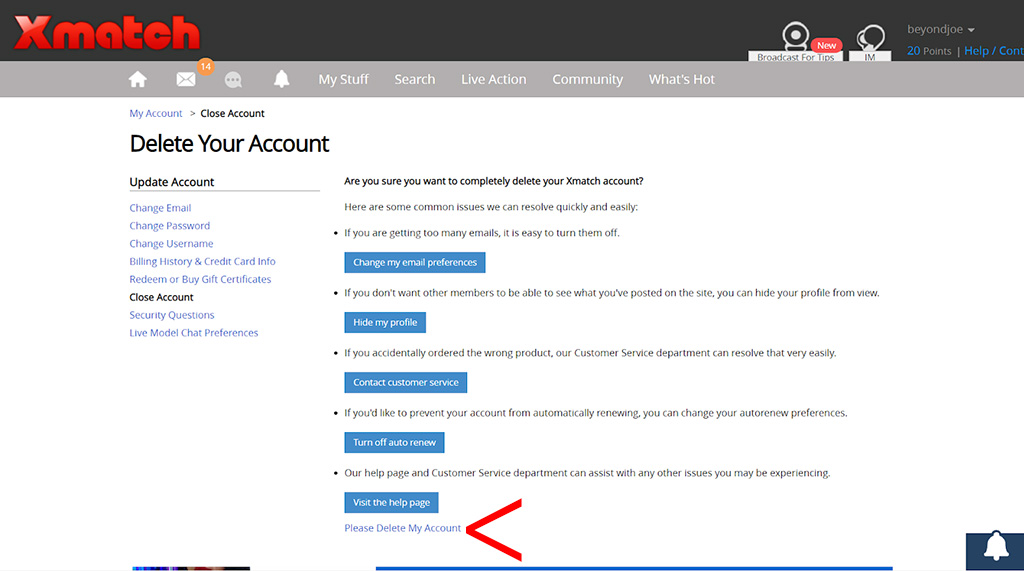The height and width of the screenshot is (571, 1024).
Task: Open Billing History & Credit Card Info
Action: (x=202, y=261)
